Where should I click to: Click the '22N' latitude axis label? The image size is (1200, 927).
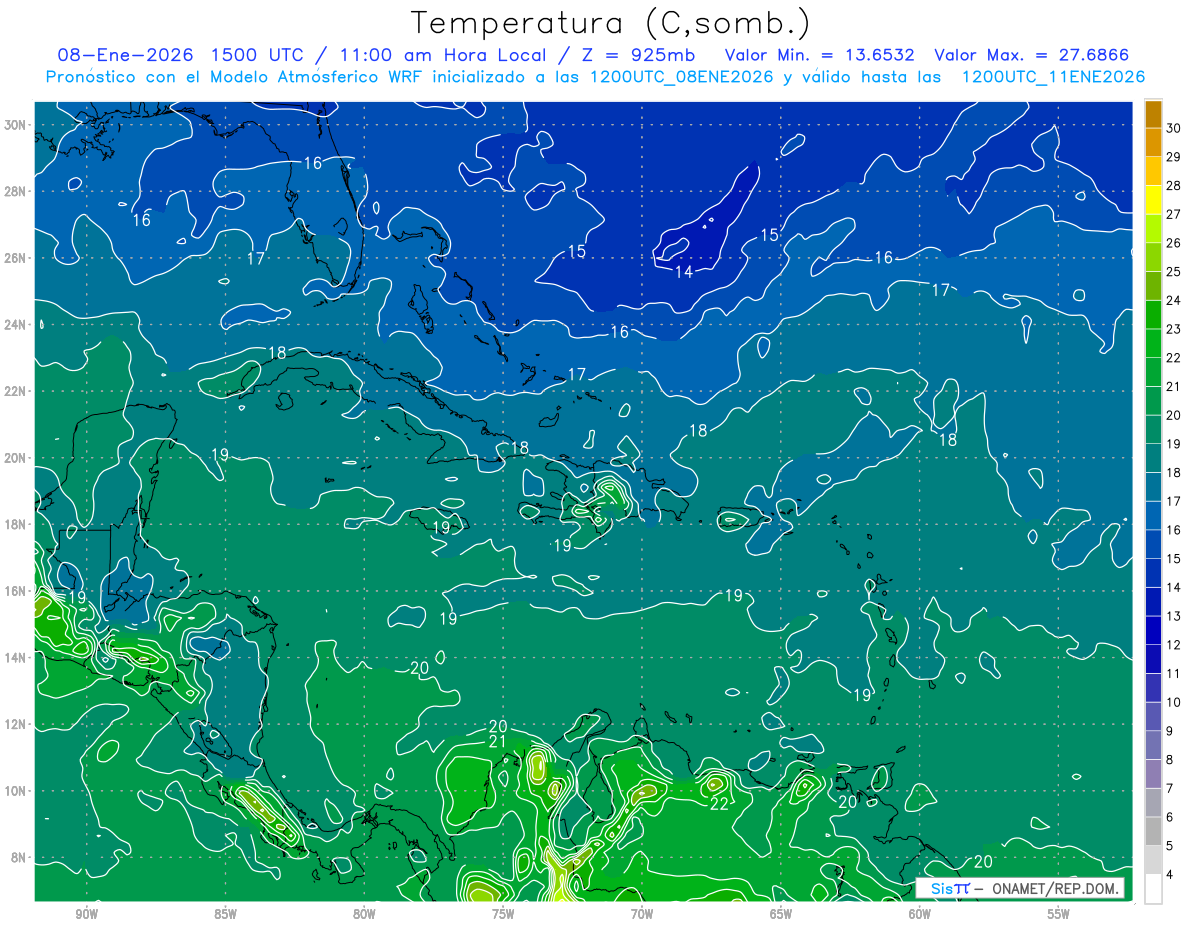click(14, 391)
